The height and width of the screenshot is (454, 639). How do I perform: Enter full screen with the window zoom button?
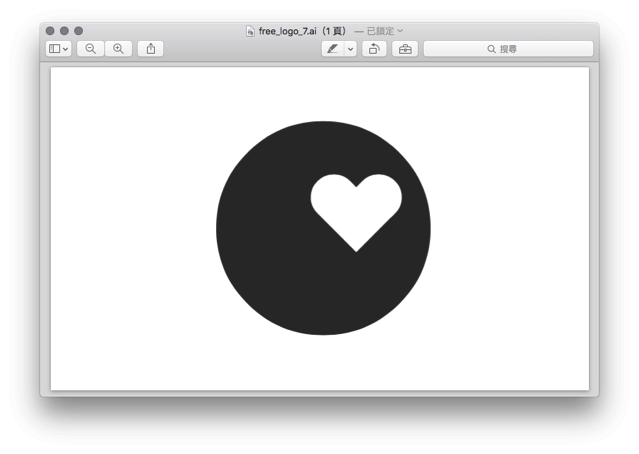(79, 31)
